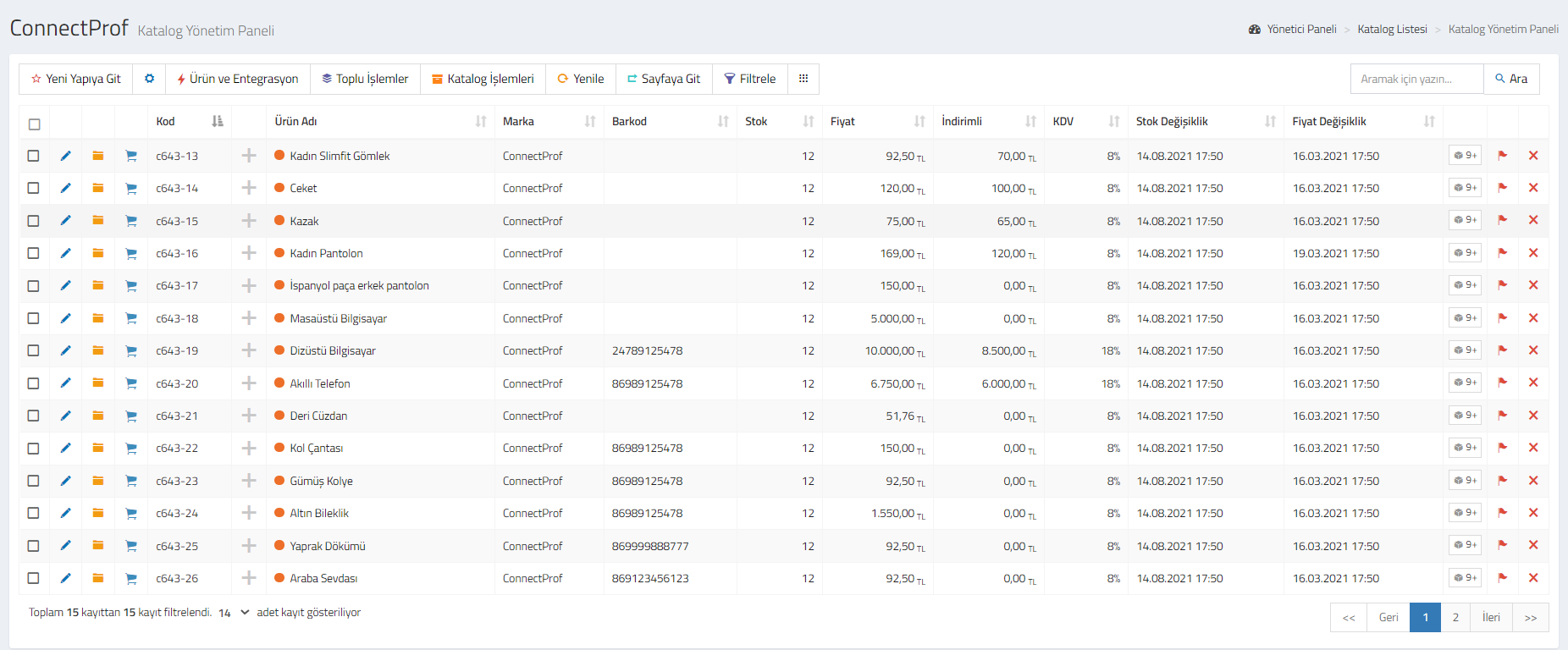Click the cart icon for Akıllı Telefon

click(x=131, y=383)
